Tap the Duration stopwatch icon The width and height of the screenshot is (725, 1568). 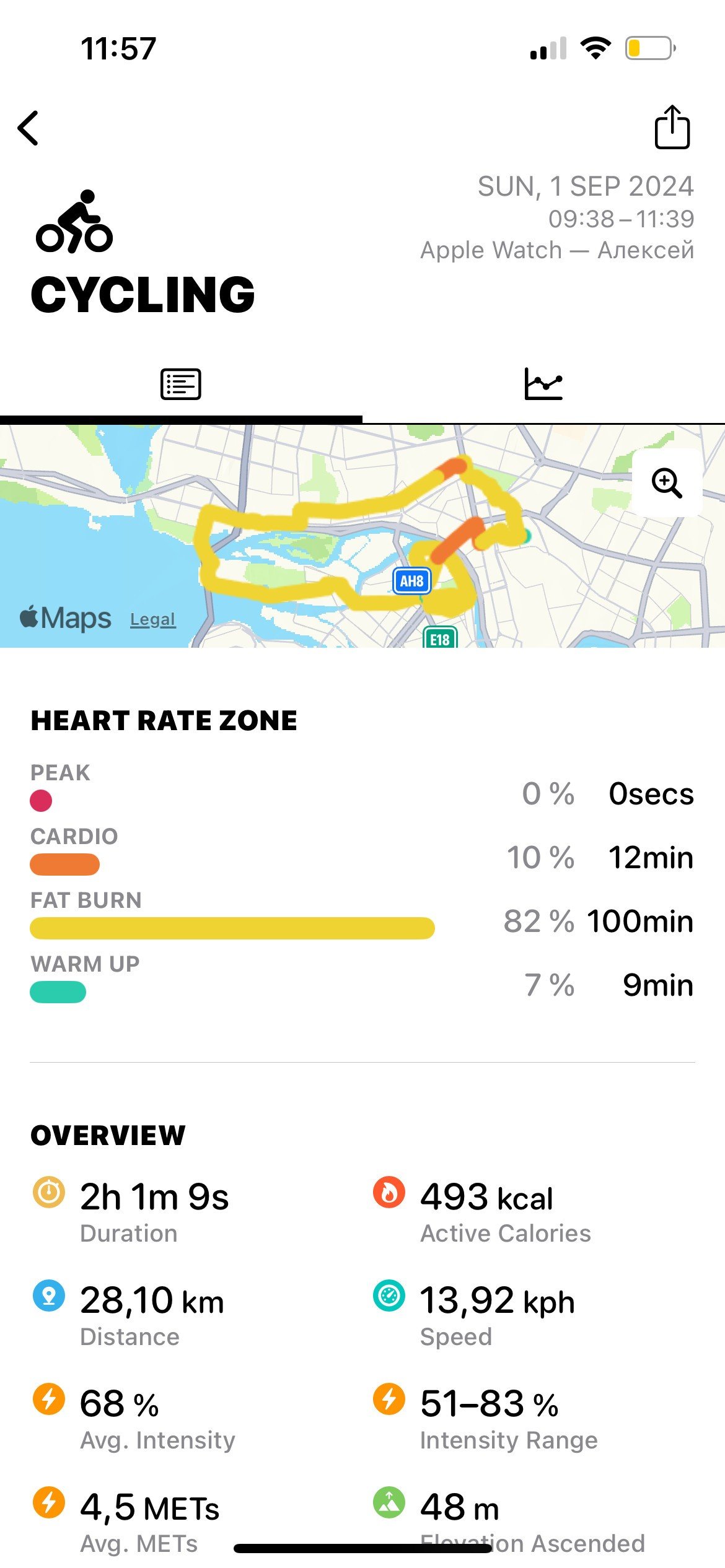pyautogui.click(x=49, y=1191)
